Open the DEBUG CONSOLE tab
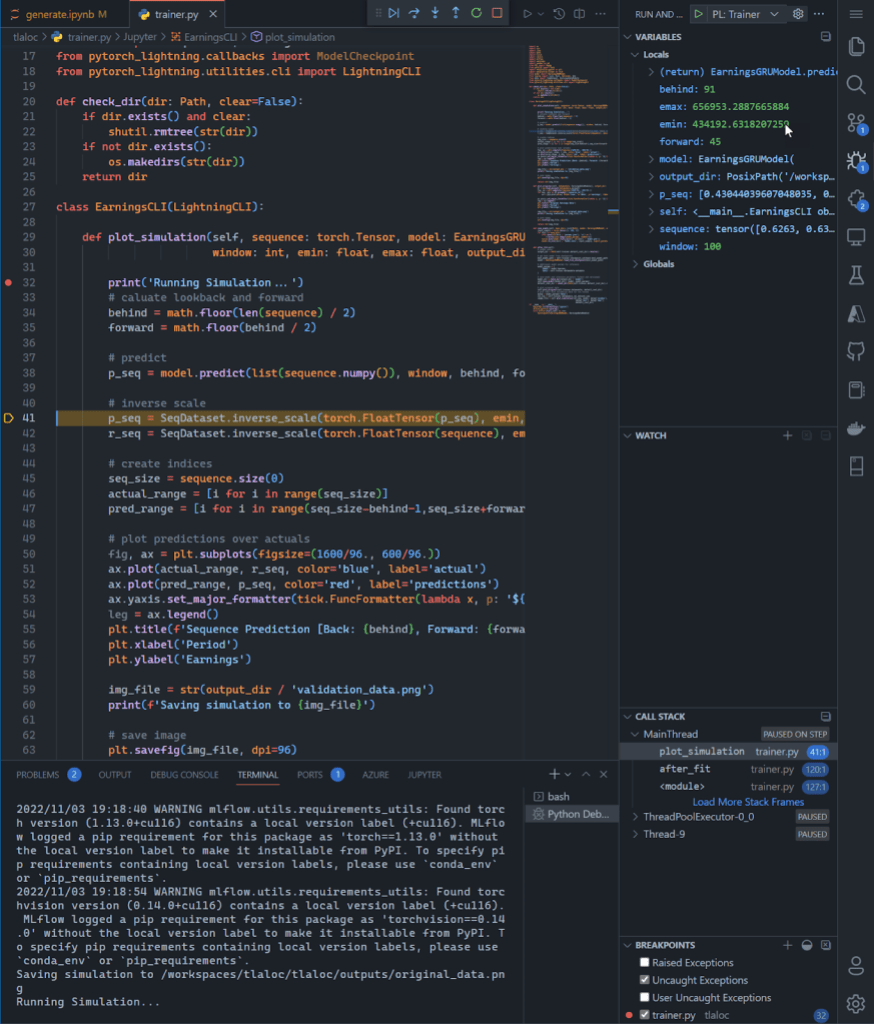This screenshot has width=874, height=1024. pos(184,775)
